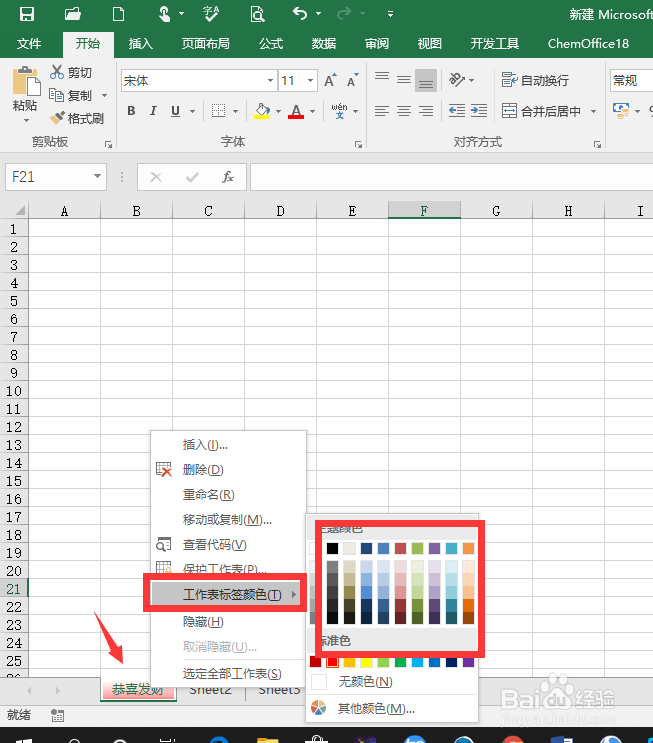Screen dimensions: 653x743
Task: Open 其他颜色(M)... color dialog
Action: (x=392, y=708)
